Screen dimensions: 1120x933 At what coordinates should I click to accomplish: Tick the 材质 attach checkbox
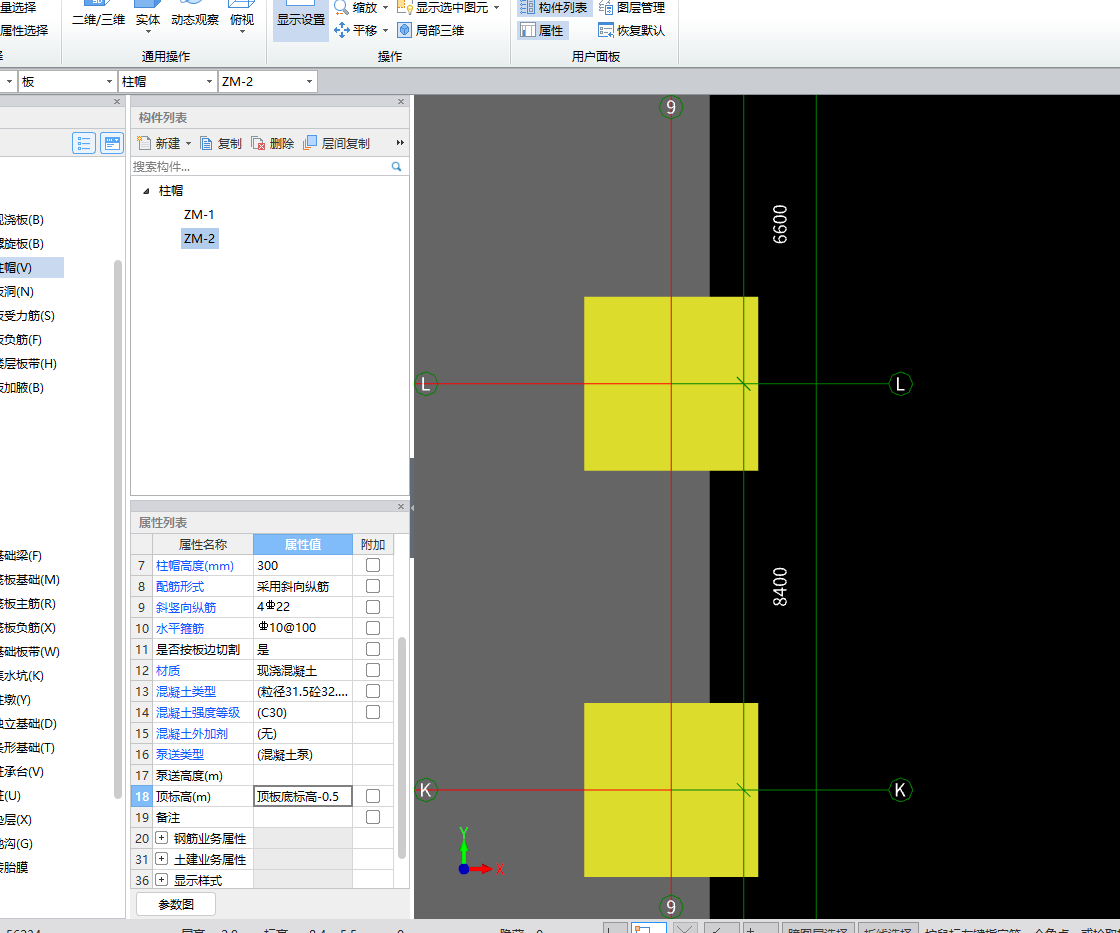pyautogui.click(x=373, y=670)
